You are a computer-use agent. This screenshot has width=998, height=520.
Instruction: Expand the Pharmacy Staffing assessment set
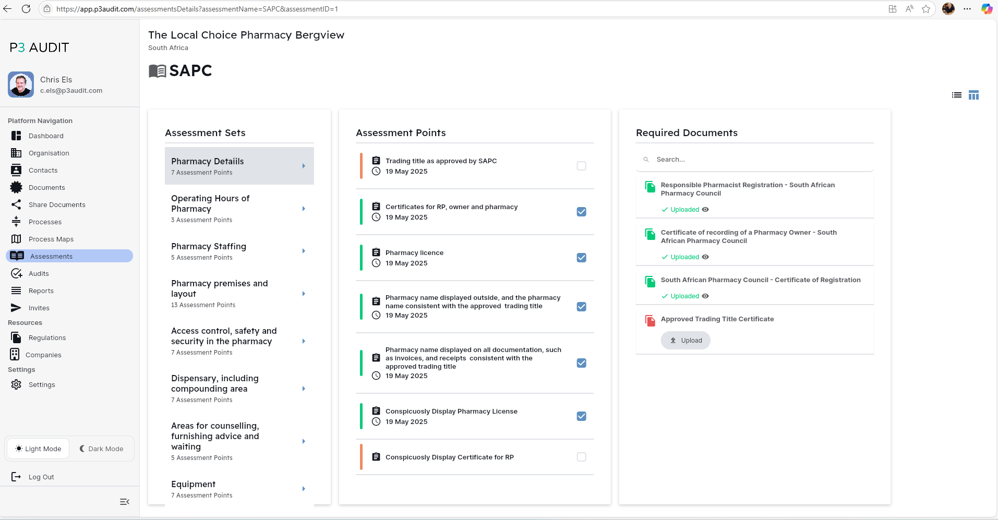coord(304,251)
